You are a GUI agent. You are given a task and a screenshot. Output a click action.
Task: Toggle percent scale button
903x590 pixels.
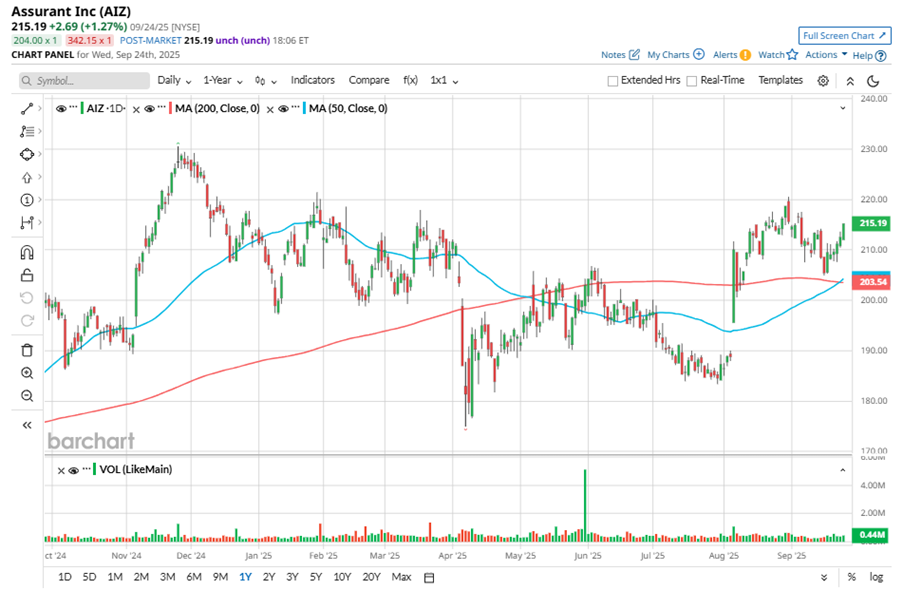851,577
